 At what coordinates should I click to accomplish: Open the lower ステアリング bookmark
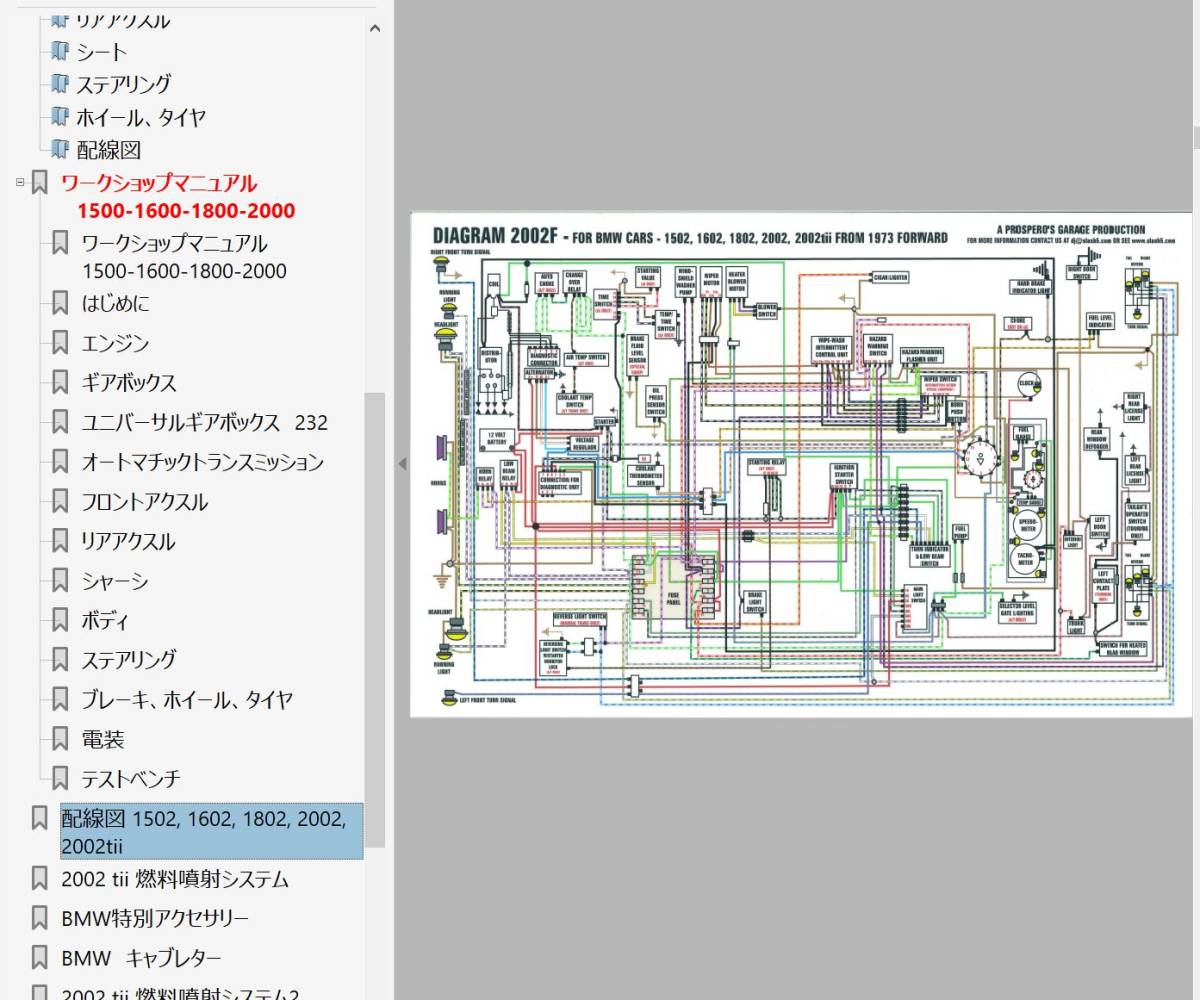pos(129,659)
